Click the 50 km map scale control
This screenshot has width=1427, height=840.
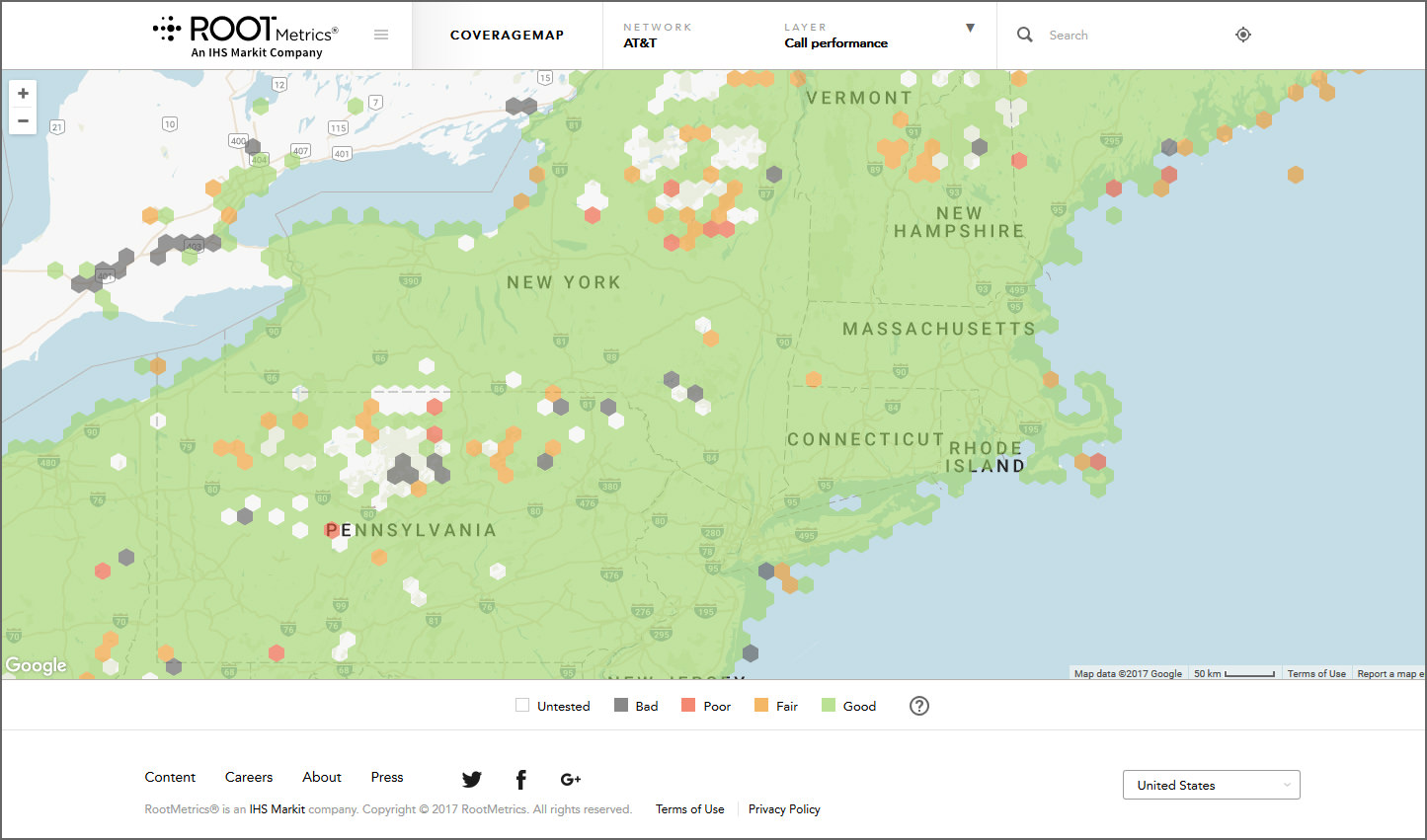click(x=1234, y=674)
